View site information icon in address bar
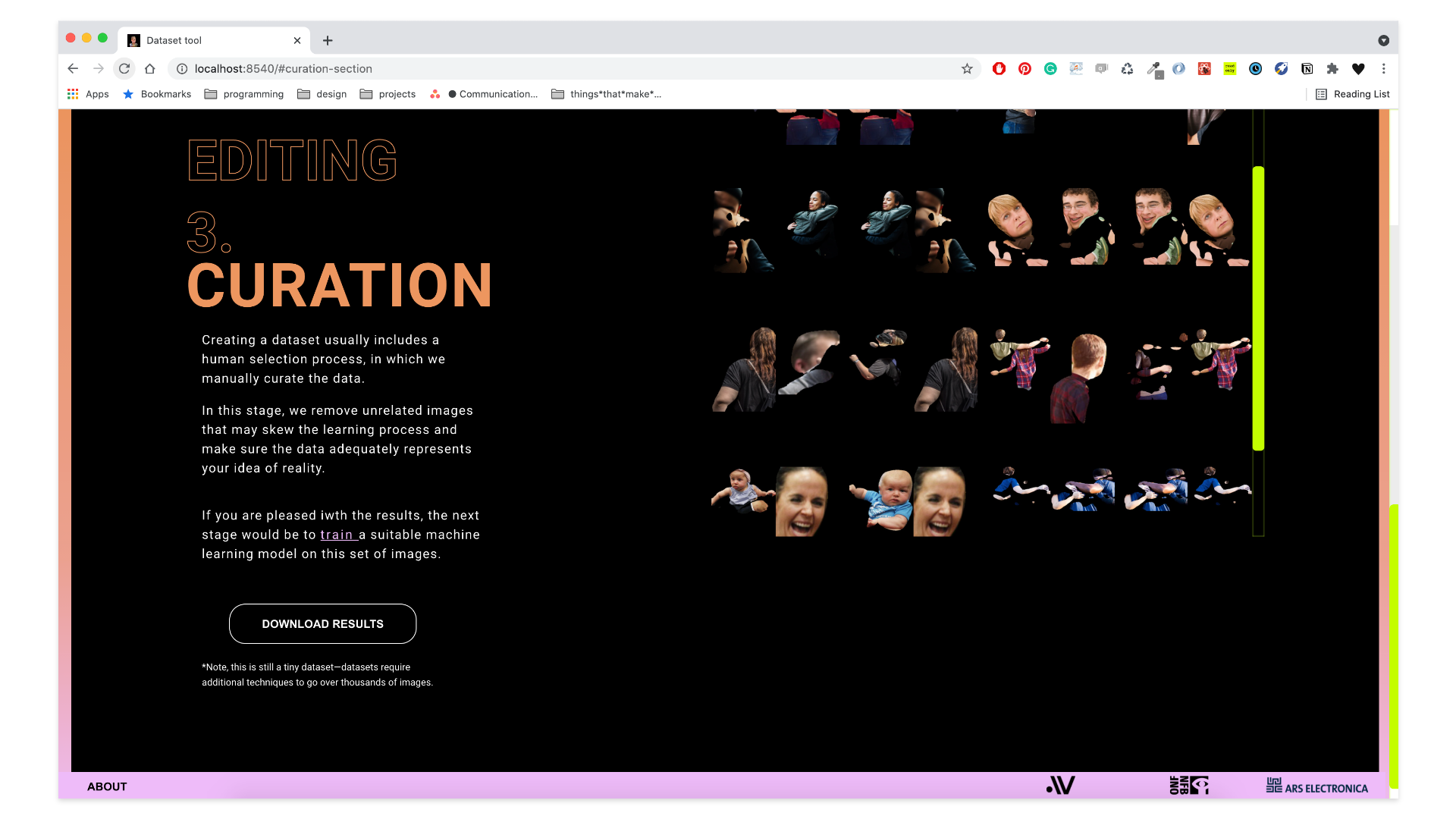Screen dimensions: 1456x819 click(182, 68)
